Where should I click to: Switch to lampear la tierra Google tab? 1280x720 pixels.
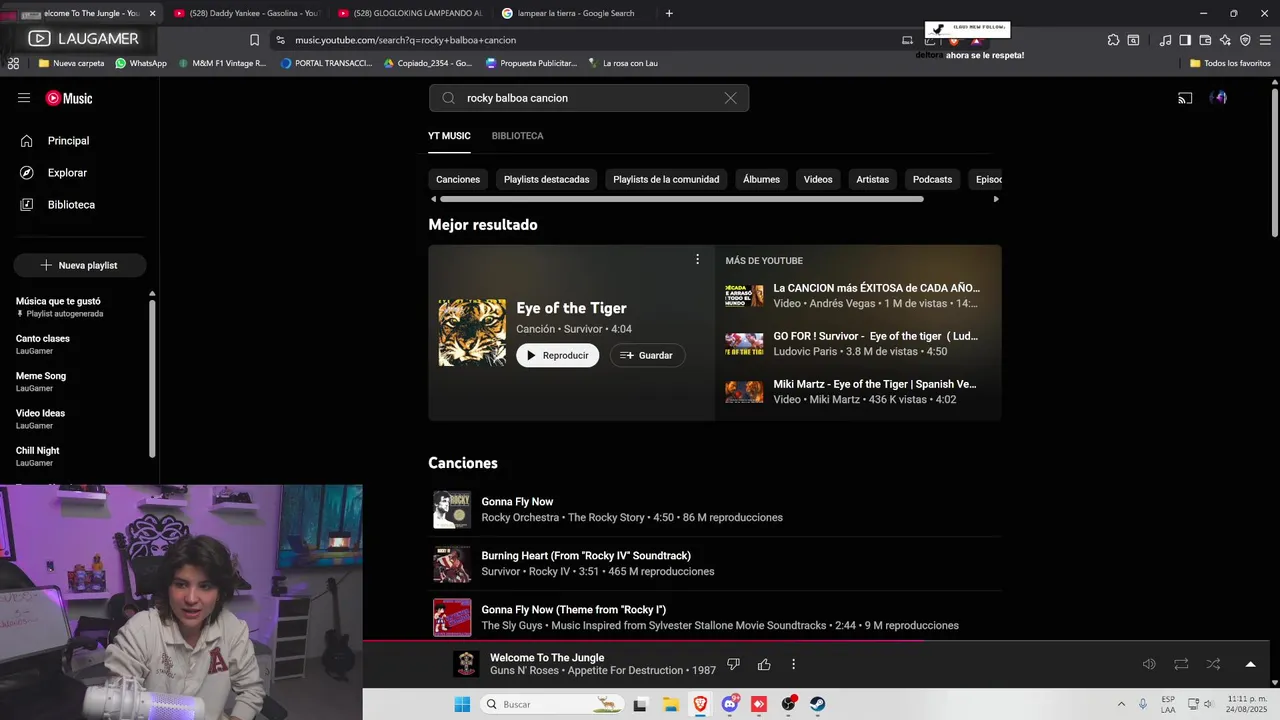point(574,13)
